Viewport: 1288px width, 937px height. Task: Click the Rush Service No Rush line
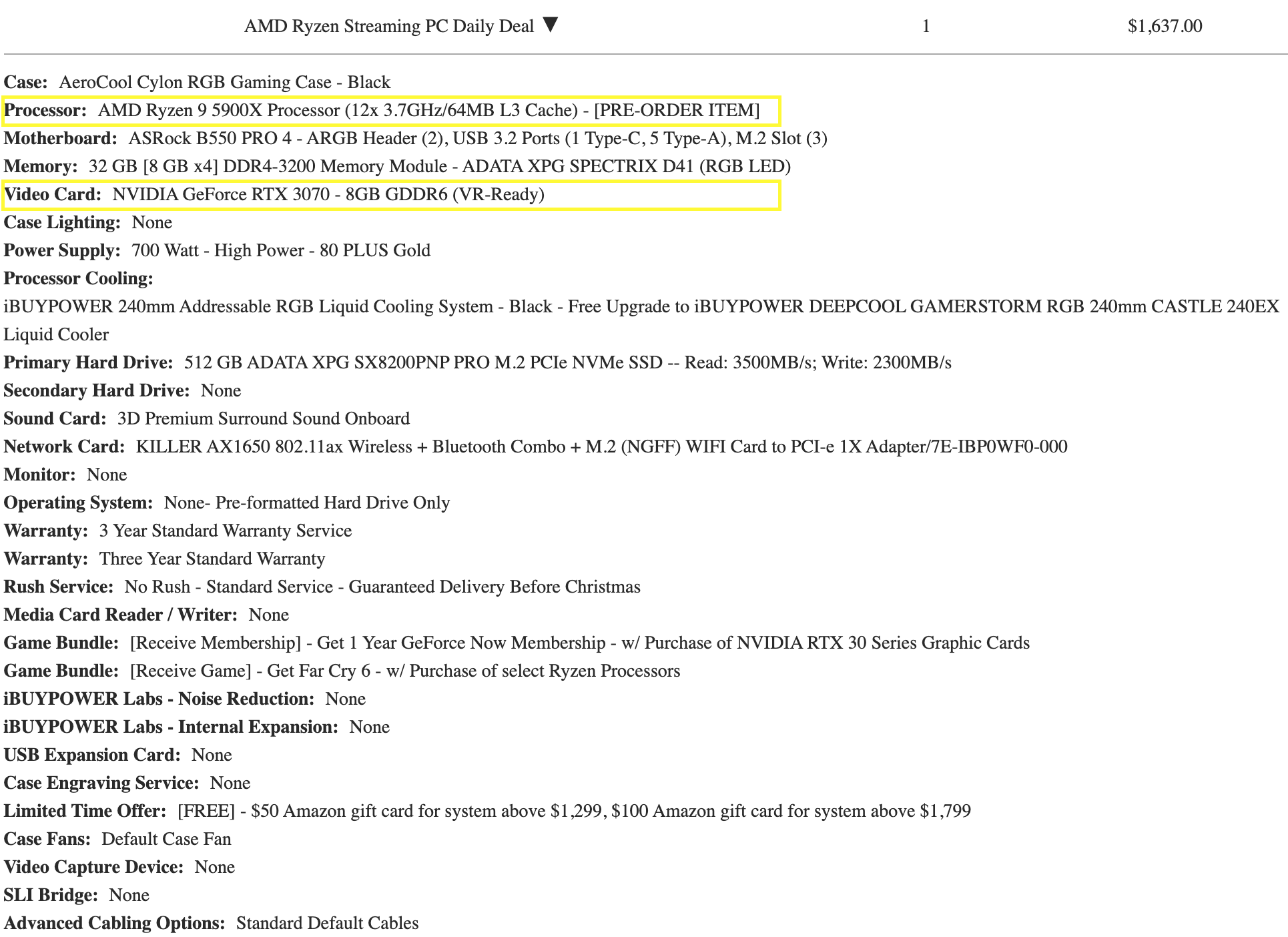(322, 587)
